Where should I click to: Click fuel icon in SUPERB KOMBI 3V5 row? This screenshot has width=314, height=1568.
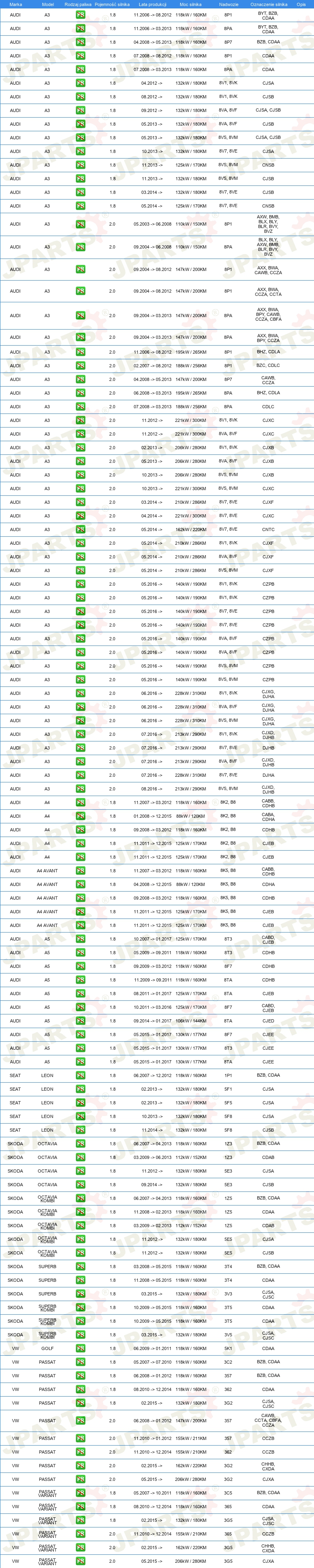(x=80, y=1335)
